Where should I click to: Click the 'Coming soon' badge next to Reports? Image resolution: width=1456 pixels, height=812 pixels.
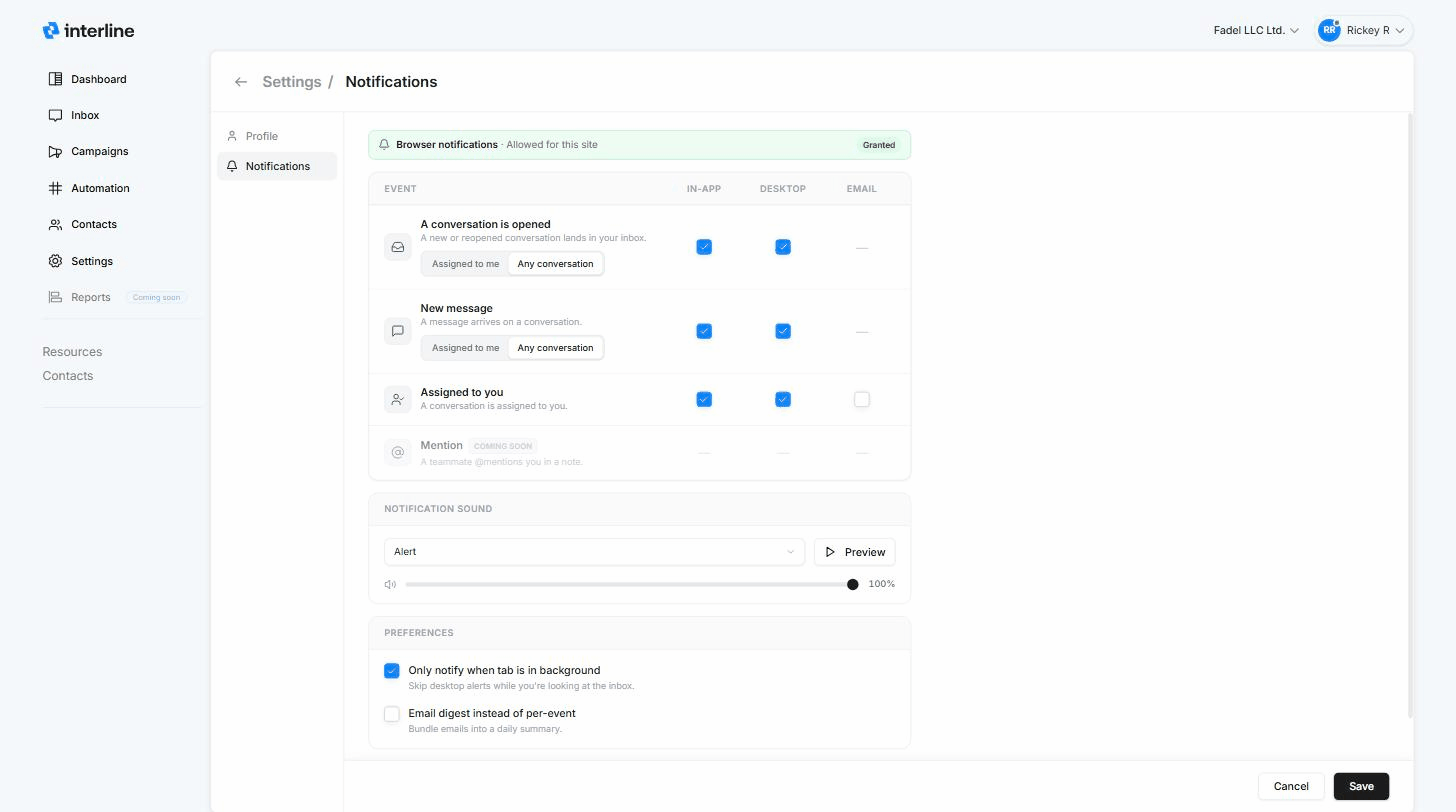pos(157,297)
